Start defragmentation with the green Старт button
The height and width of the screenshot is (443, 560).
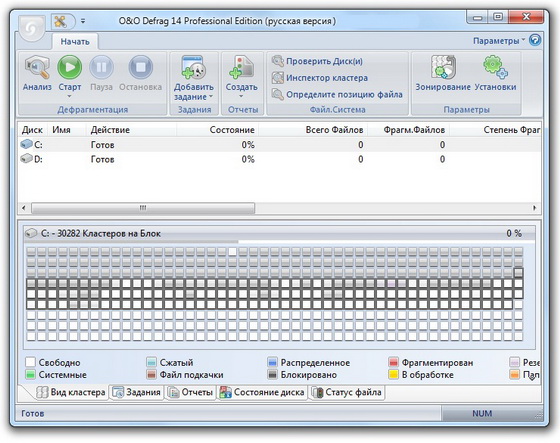click(70, 67)
